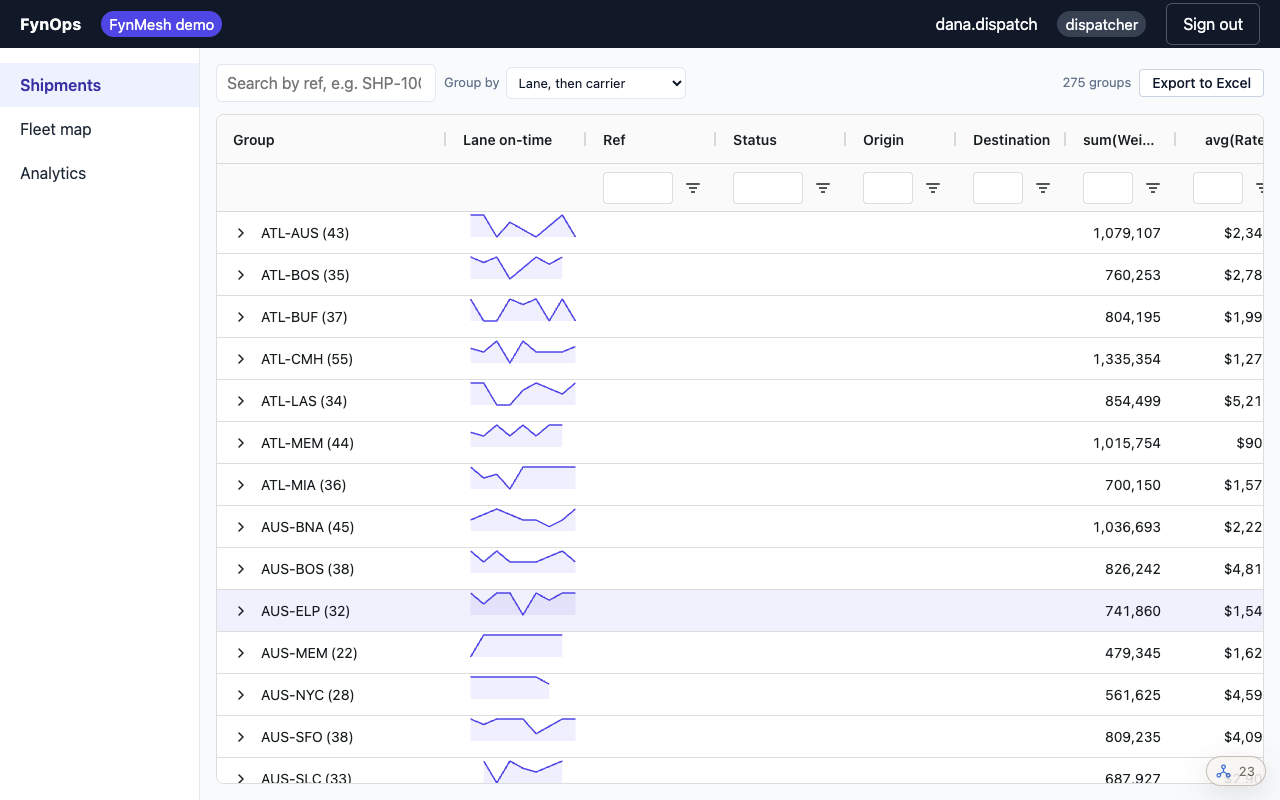Image resolution: width=1280 pixels, height=800 pixels.
Task: Expand the AUS-MEM (22) group row
Action: (x=241, y=653)
